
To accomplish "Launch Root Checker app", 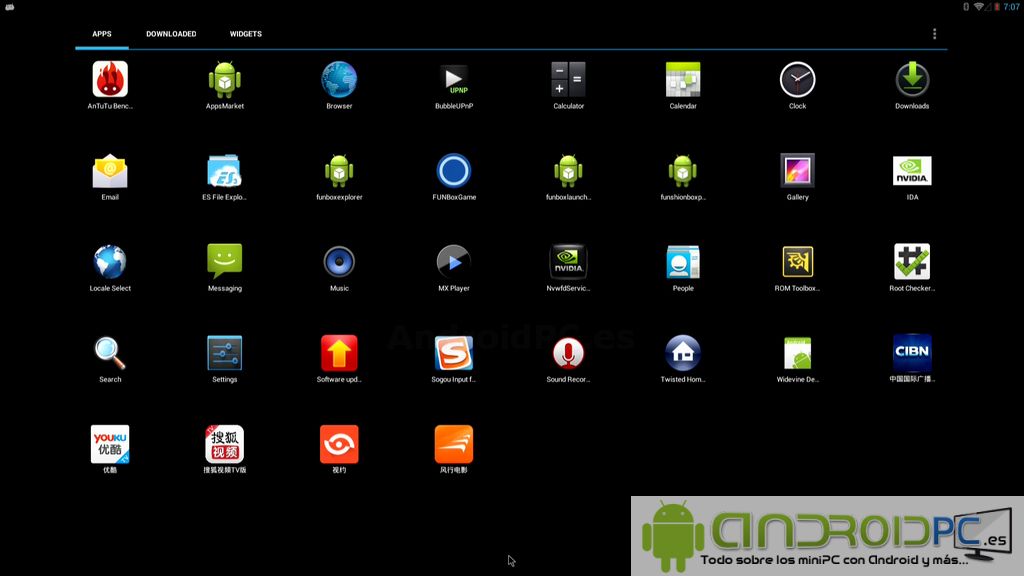I will (911, 262).
